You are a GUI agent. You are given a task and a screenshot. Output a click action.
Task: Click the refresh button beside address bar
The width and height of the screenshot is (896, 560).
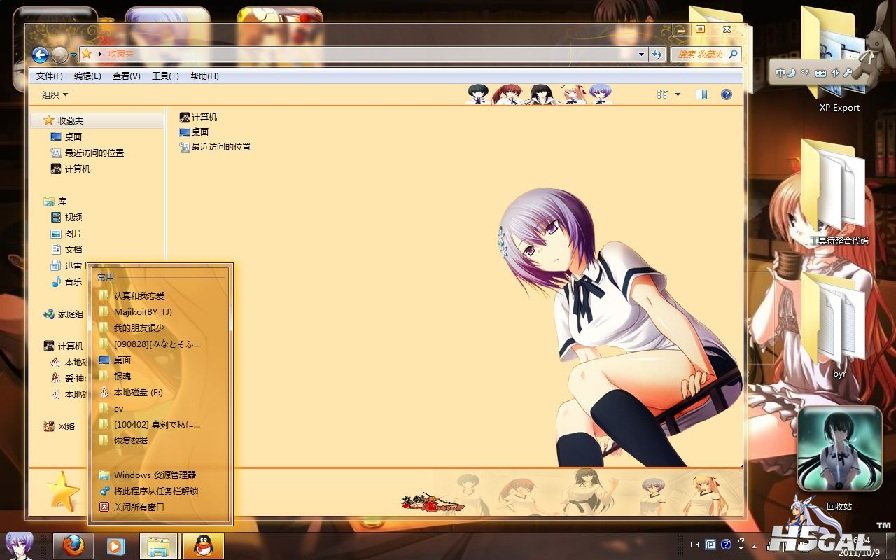pyautogui.click(x=657, y=54)
